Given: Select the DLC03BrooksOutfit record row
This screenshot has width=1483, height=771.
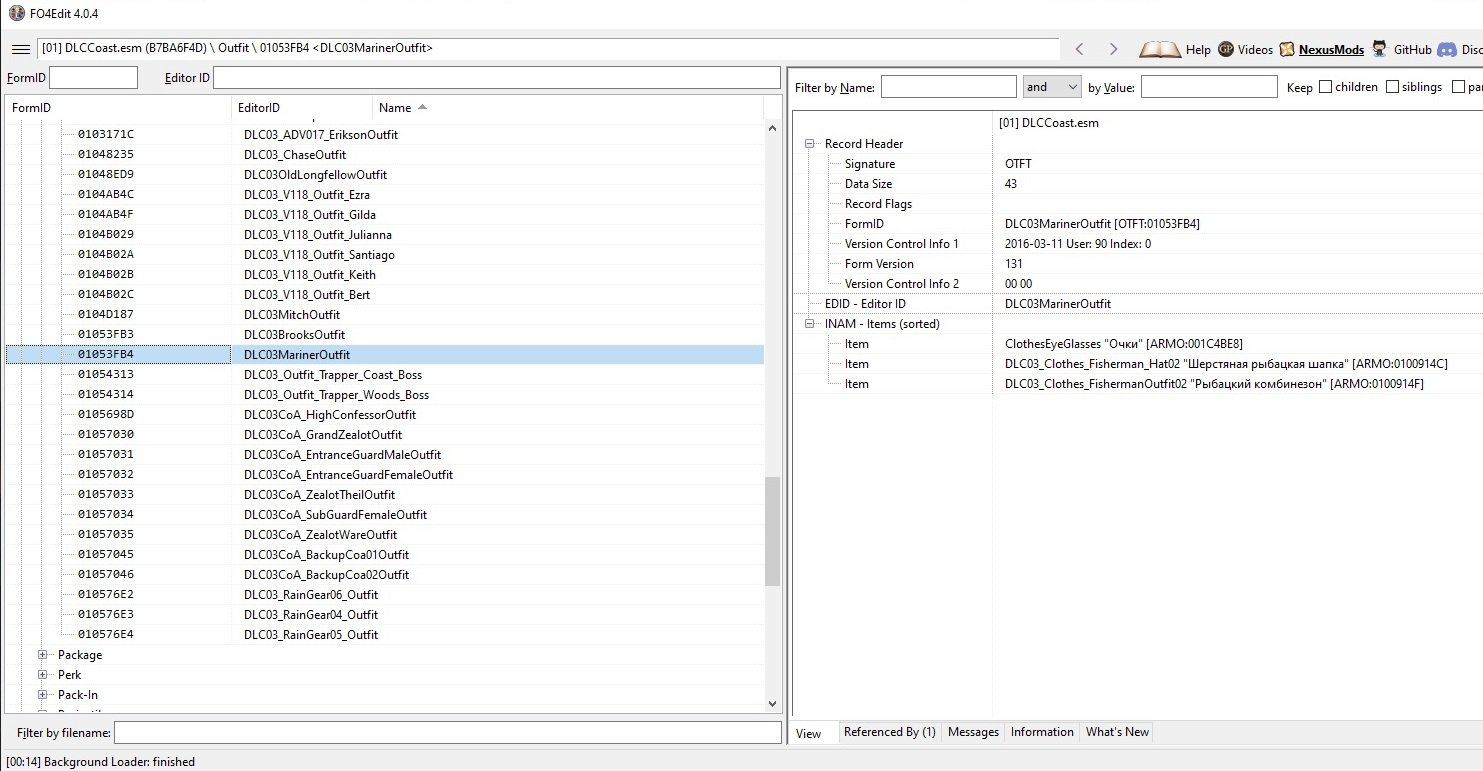Looking at the screenshot, I should tap(294, 335).
